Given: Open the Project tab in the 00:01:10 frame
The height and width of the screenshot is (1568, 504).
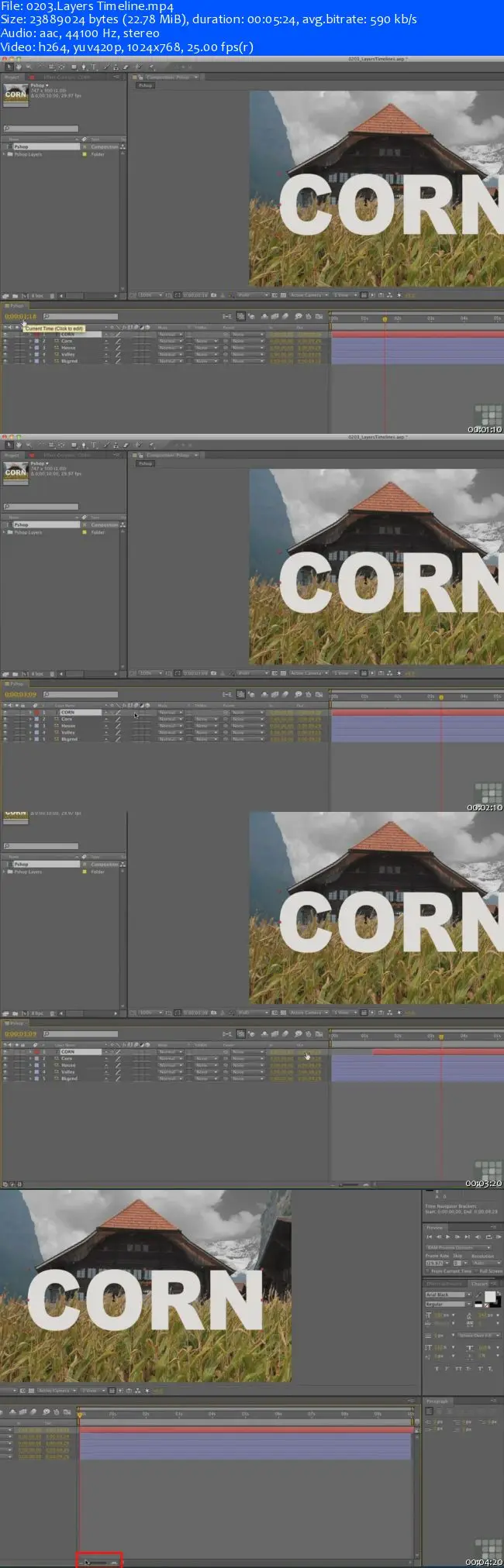Looking at the screenshot, I should pyautogui.click(x=12, y=77).
